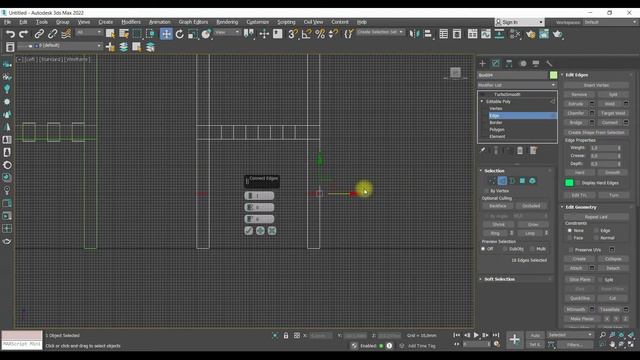Toggle Spinner Snap icon
This screenshot has height=360, width=640.
333,34
